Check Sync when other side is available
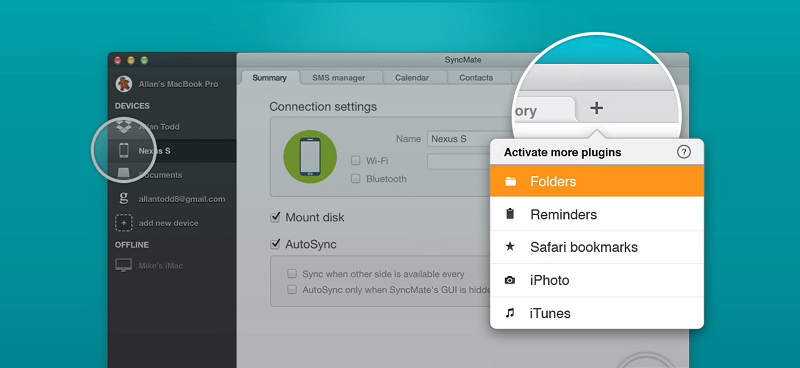 tap(292, 274)
